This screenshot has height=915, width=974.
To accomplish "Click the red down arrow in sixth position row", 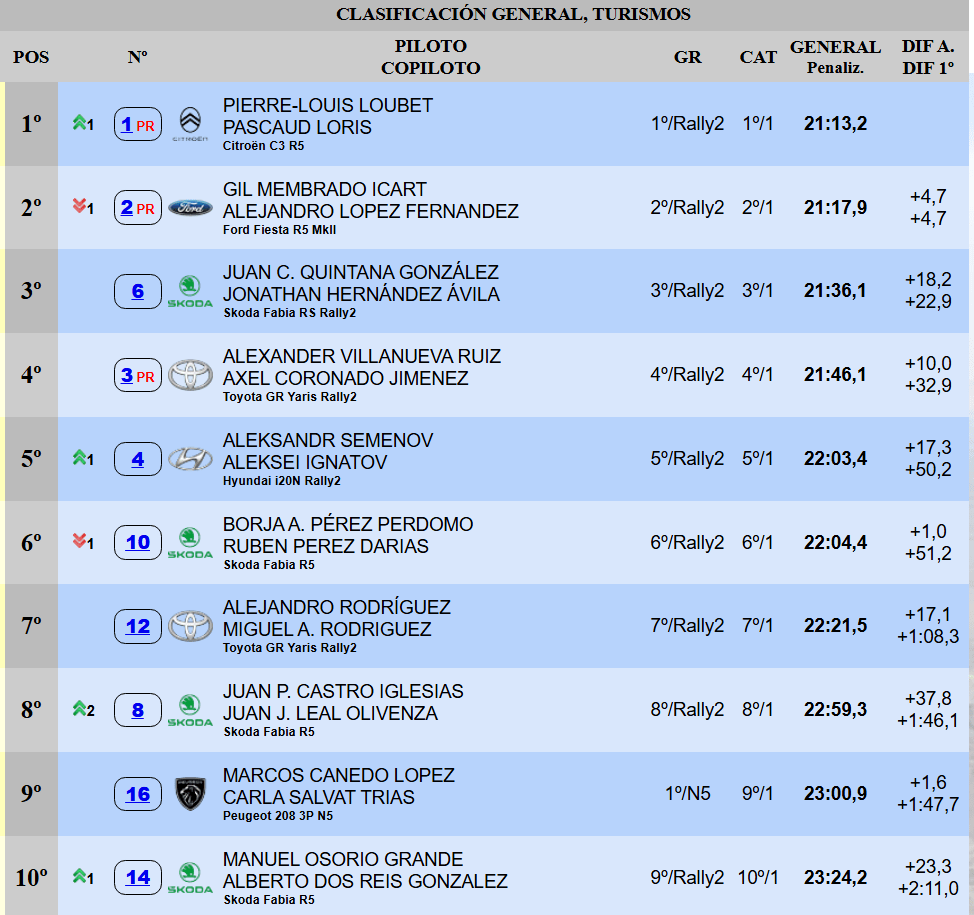I will coord(78,542).
